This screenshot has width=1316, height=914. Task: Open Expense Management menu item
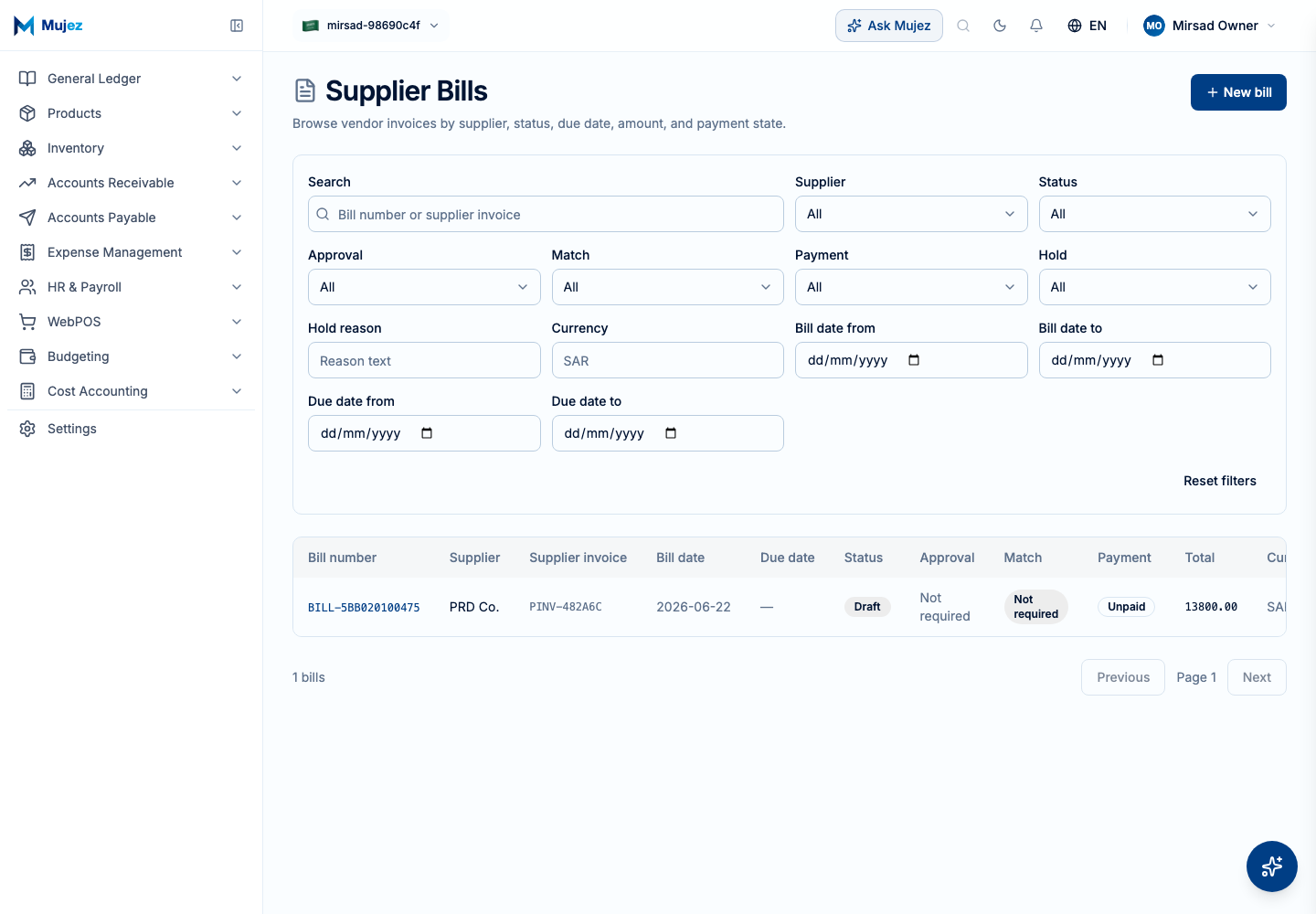pyautogui.click(x=131, y=252)
